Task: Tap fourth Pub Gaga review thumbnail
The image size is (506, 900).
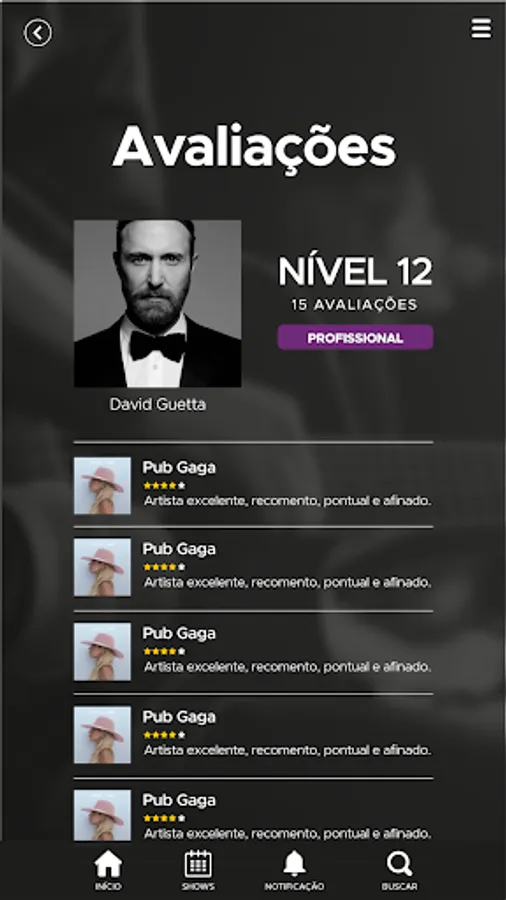Action: click(102, 735)
